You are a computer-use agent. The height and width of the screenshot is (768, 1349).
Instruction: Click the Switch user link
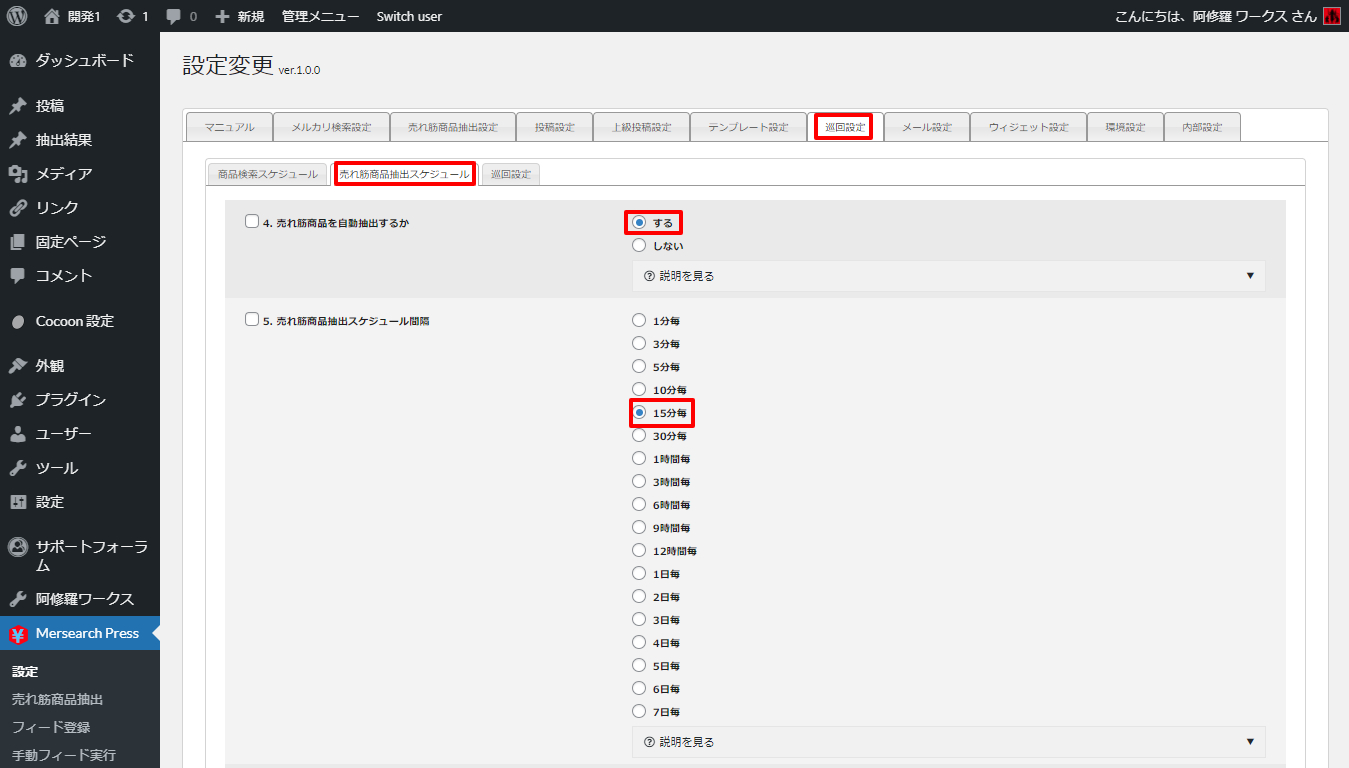409,16
